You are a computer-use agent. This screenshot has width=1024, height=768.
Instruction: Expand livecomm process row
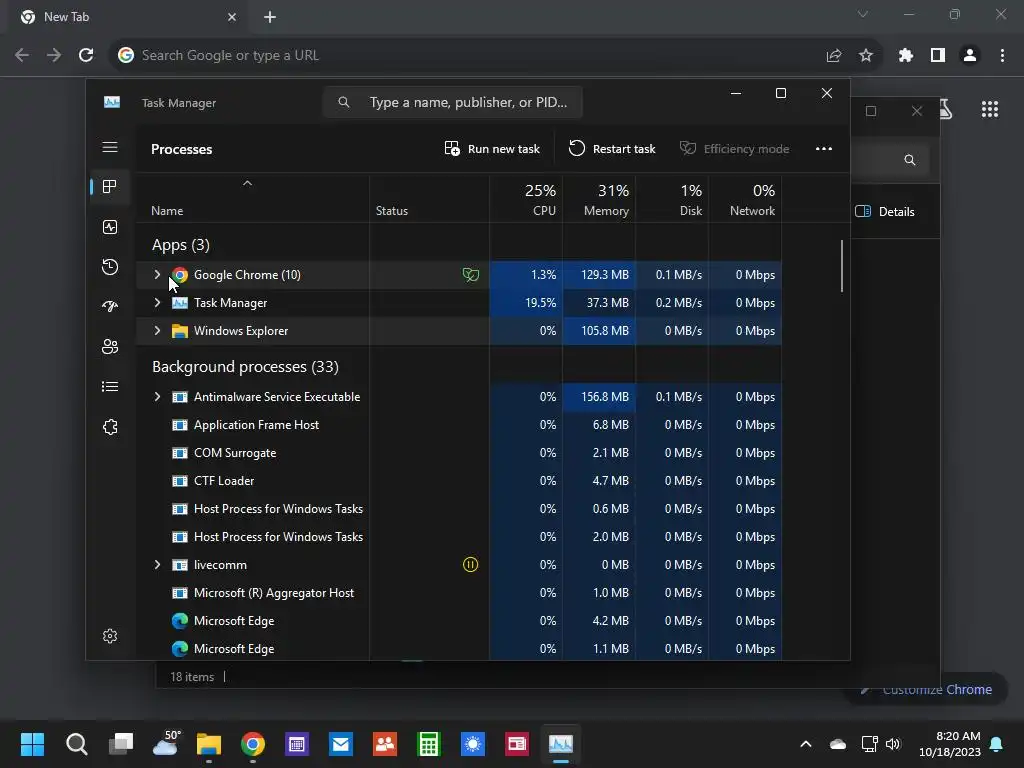click(x=157, y=565)
